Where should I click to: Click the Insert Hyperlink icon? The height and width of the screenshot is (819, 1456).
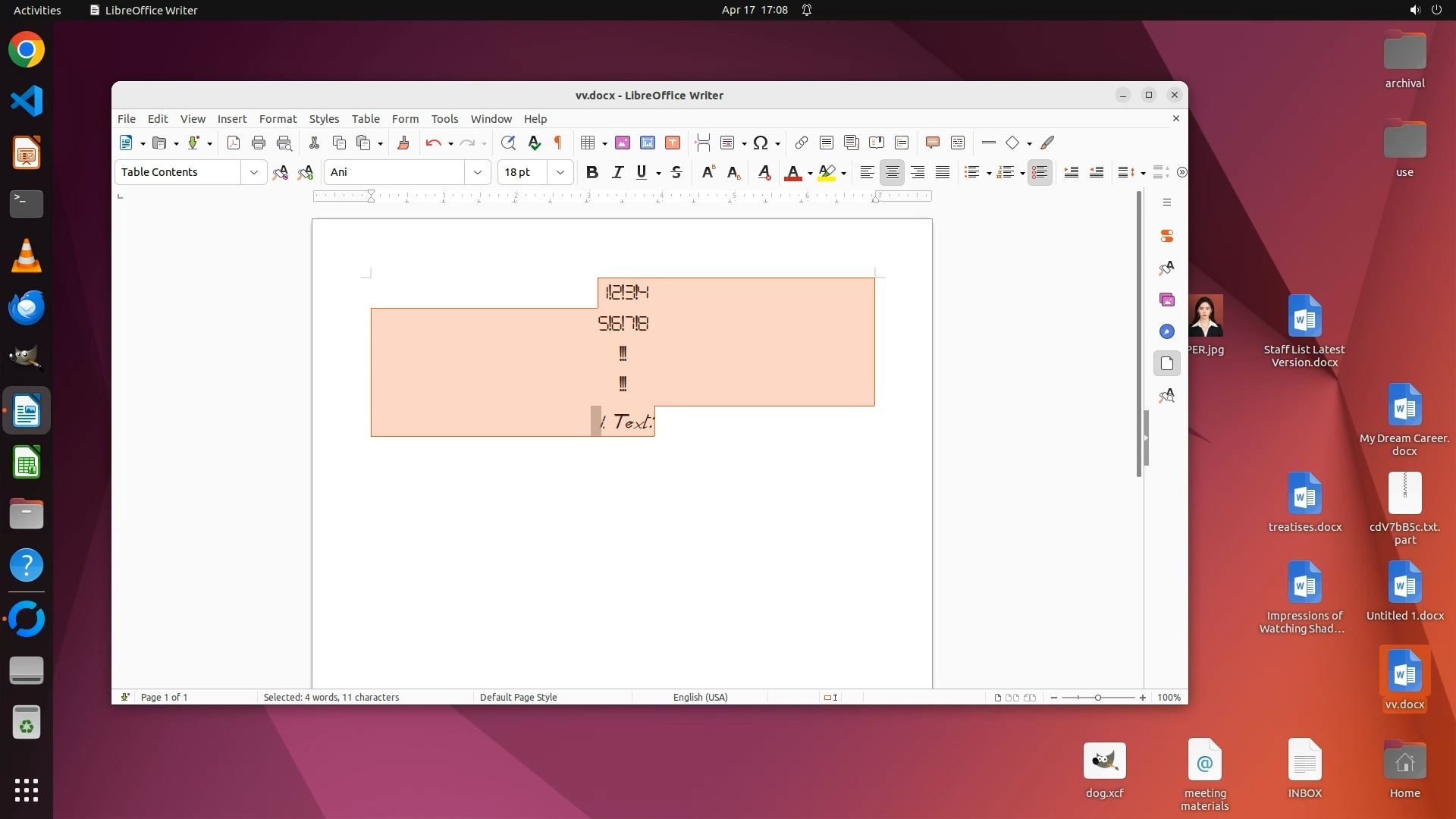pos(802,143)
